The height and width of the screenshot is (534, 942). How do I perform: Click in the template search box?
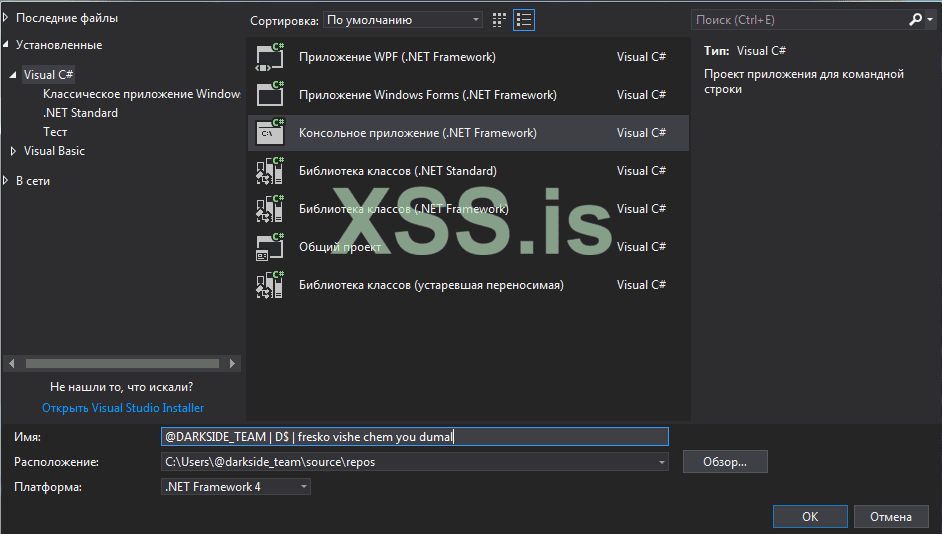[x=799, y=20]
